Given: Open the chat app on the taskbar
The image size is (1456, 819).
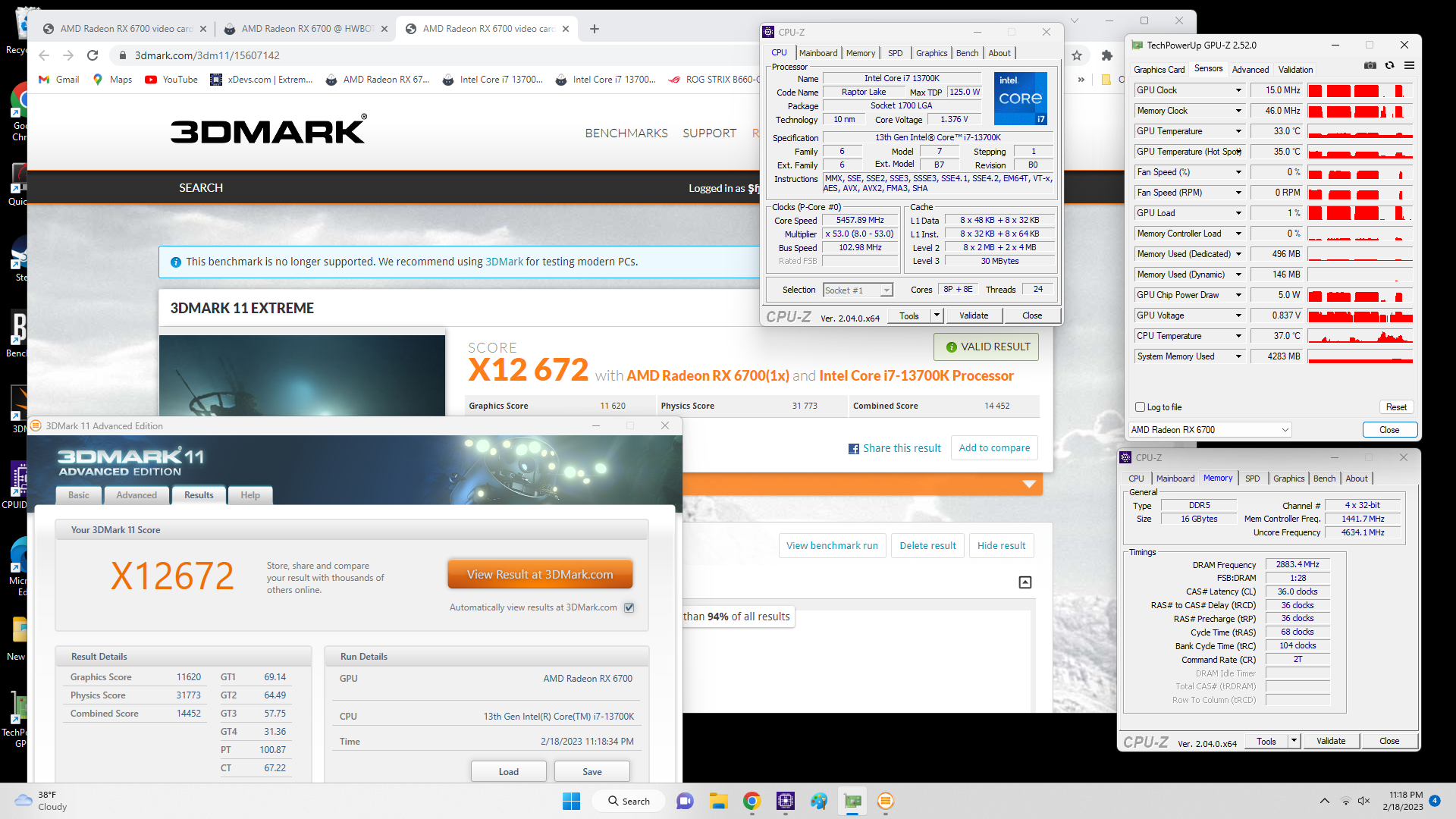Looking at the screenshot, I should (685, 801).
